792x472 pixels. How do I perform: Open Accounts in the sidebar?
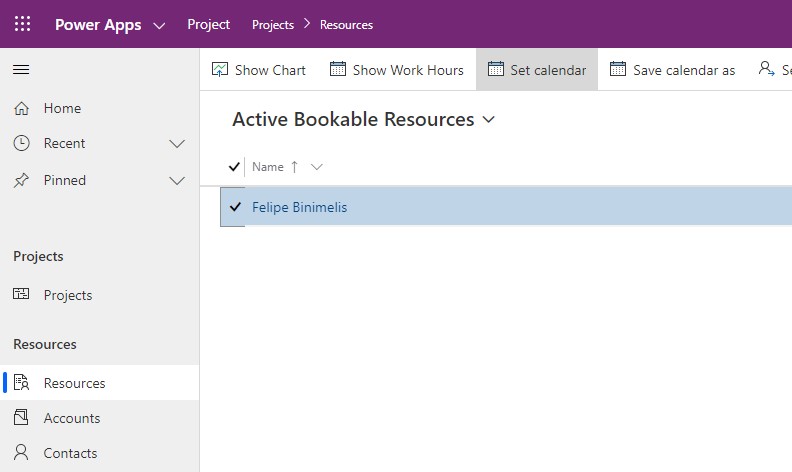pyautogui.click(x=100, y=417)
